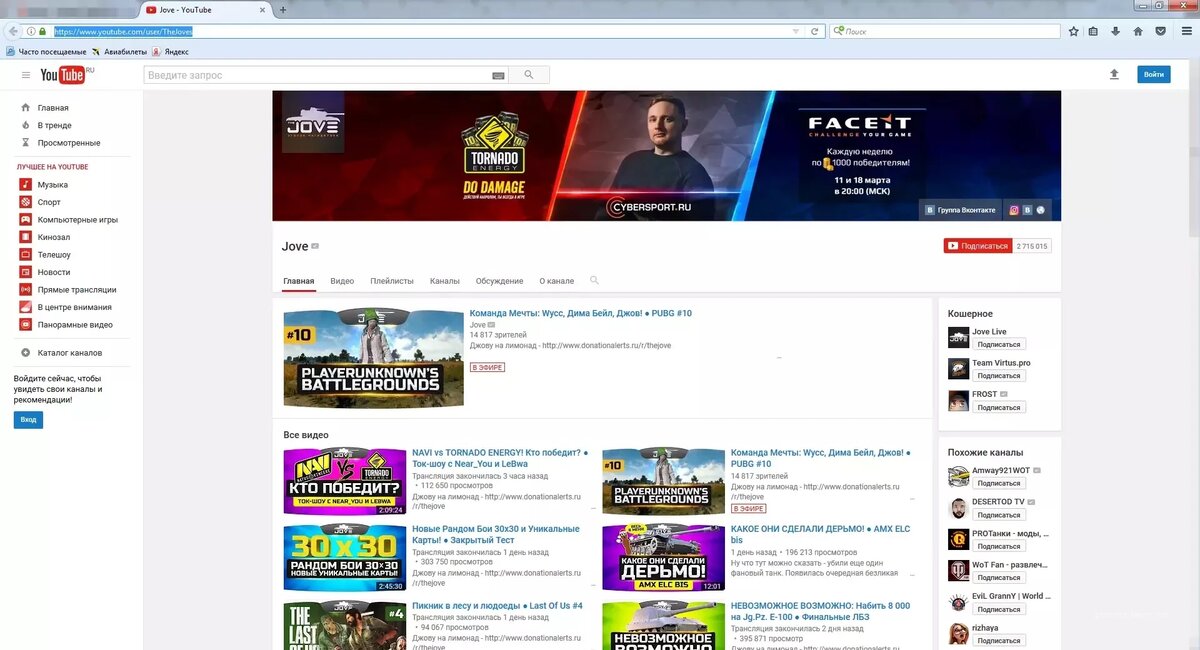Open В тренде in the sidebar
The image size is (1200, 650).
coord(54,125)
